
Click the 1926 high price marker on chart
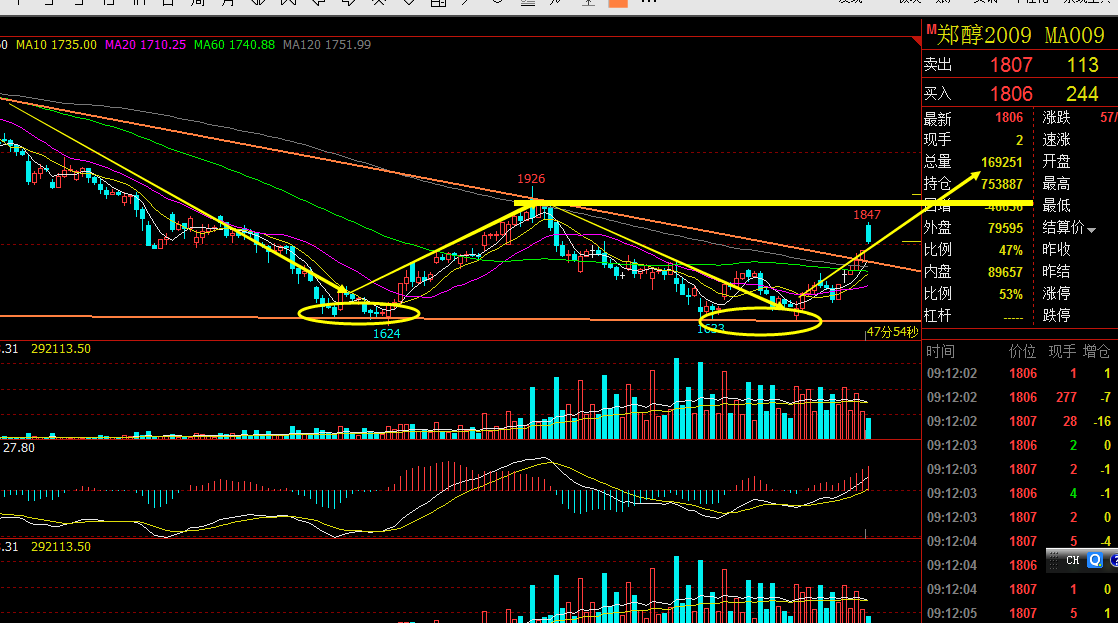point(531,179)
